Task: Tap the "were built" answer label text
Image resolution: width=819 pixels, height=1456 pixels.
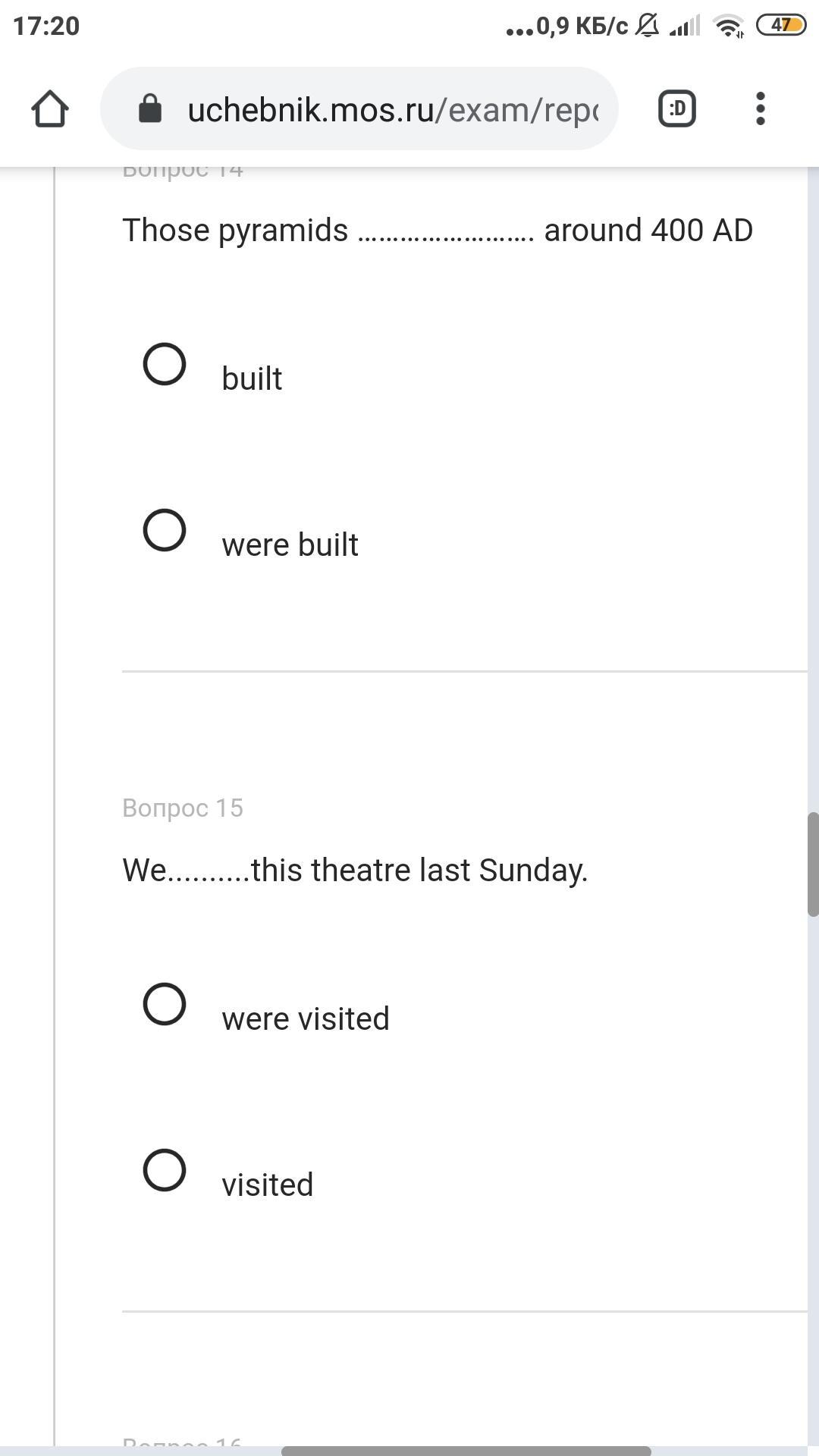Action: point(290,544)
